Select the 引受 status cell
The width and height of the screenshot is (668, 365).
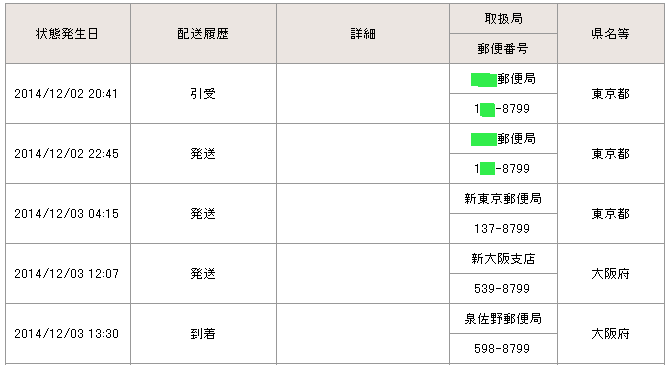(x=203, y=94)
